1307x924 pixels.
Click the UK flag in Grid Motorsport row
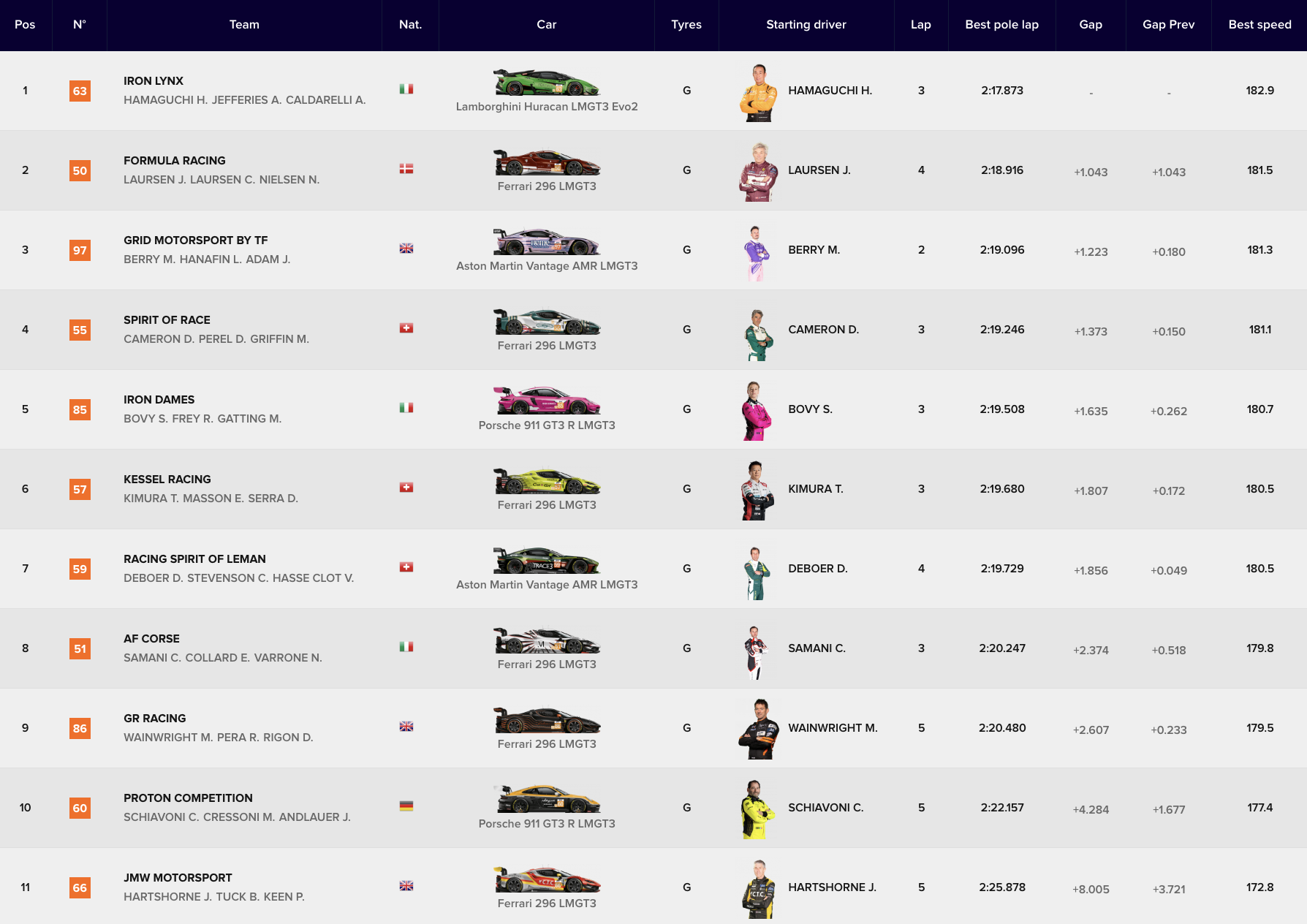point(406,249)
